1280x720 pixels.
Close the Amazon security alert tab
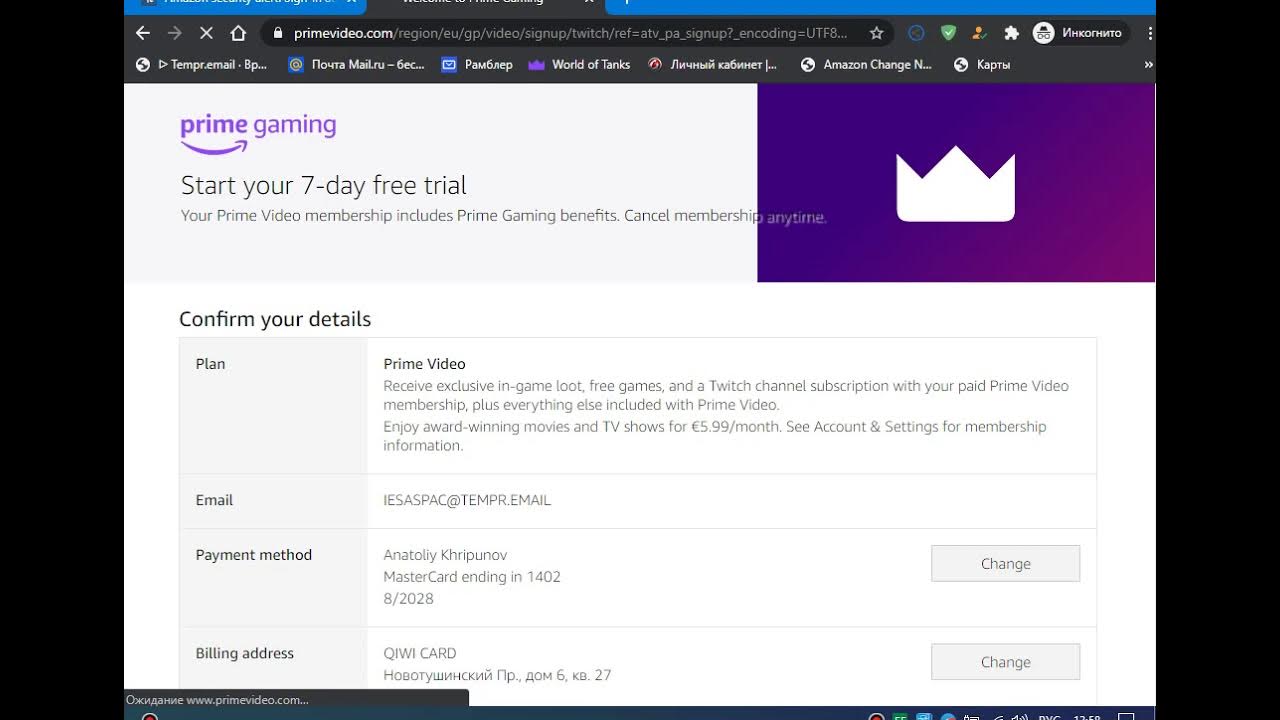coord(352,3)
